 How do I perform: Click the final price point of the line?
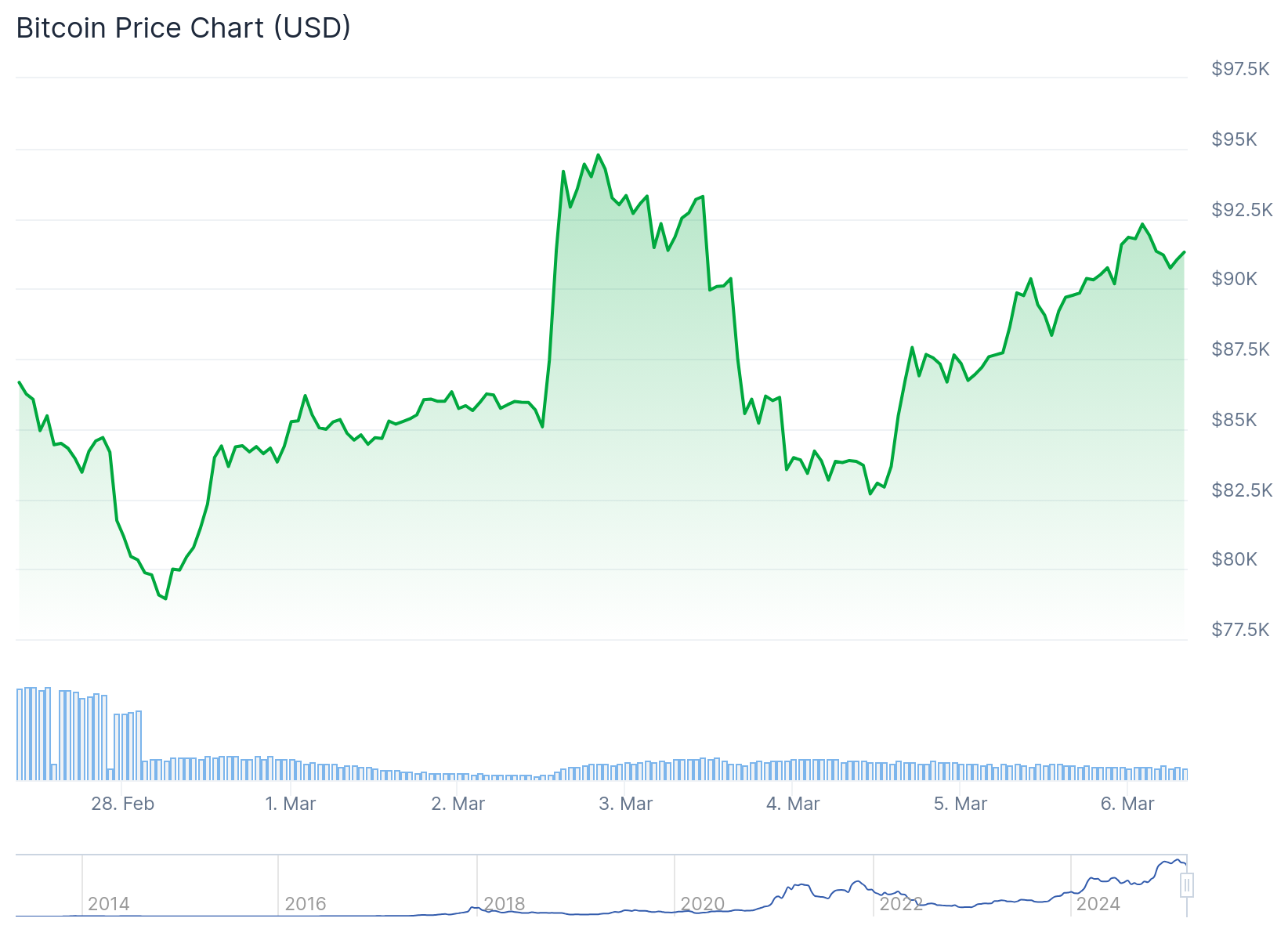pyautogui.click(x=1184, y=252)
